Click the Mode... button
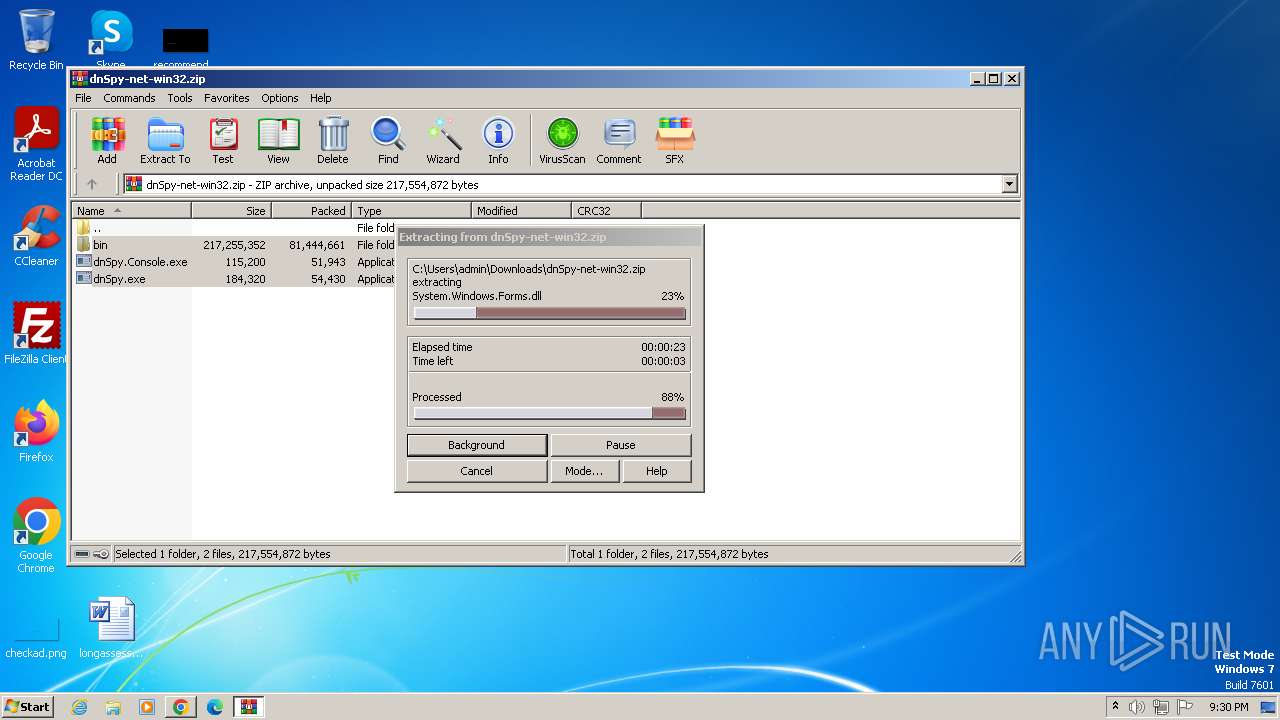Screen dimensions: 1280x720 click(584, 471)
